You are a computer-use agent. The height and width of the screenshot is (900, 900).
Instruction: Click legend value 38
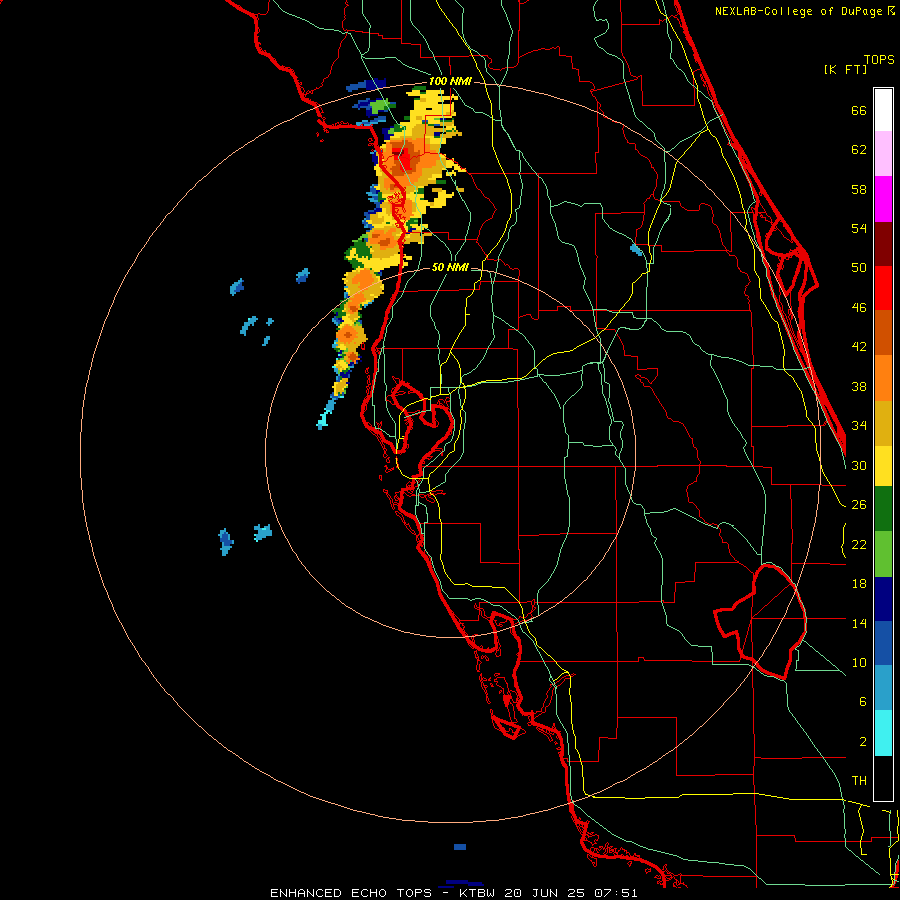pos(859,387)
